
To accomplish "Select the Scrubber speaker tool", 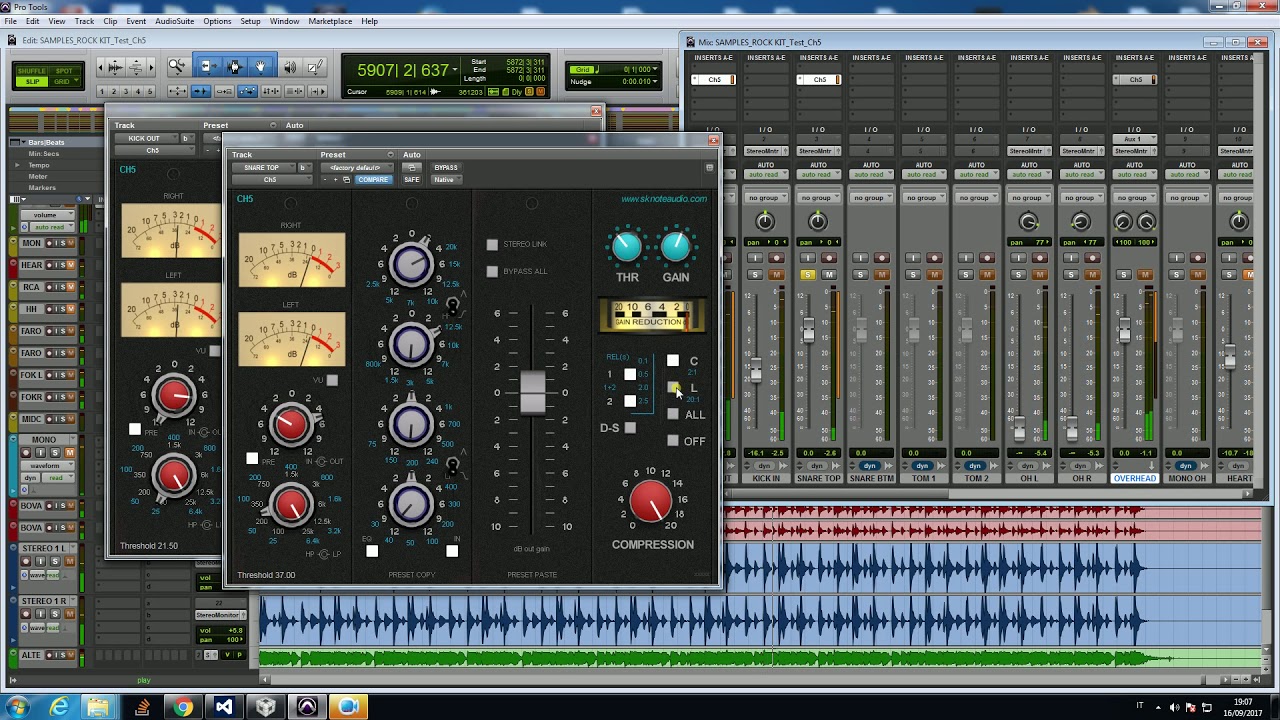I will [290, 67].
